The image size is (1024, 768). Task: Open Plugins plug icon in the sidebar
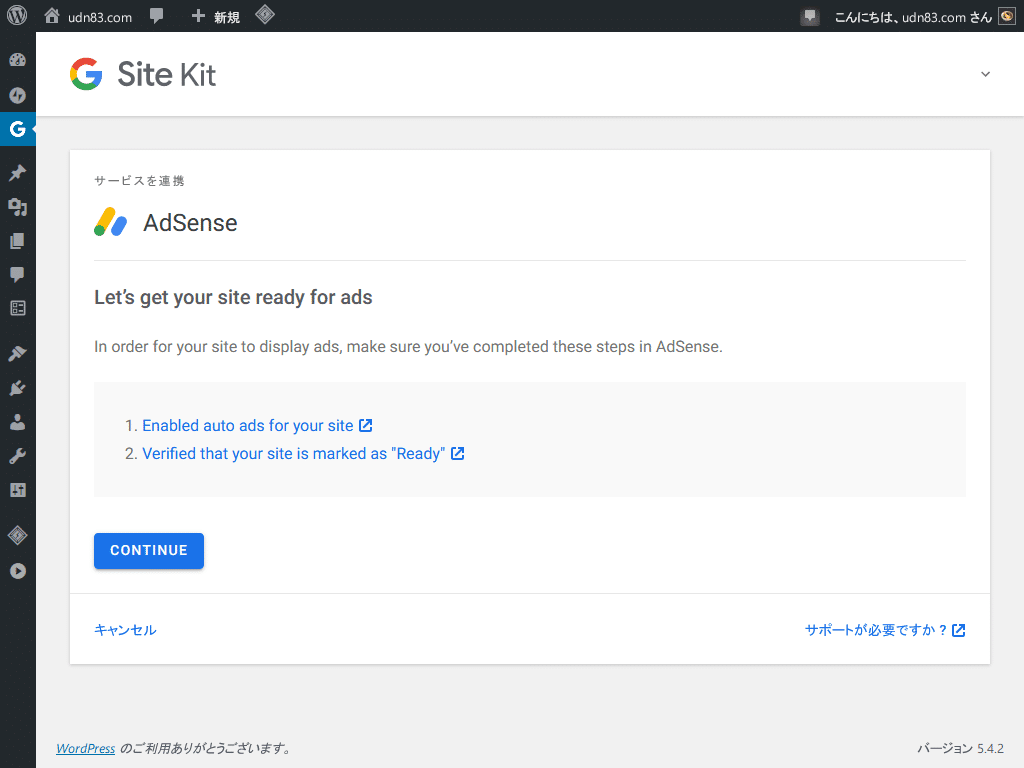[18, 388]
